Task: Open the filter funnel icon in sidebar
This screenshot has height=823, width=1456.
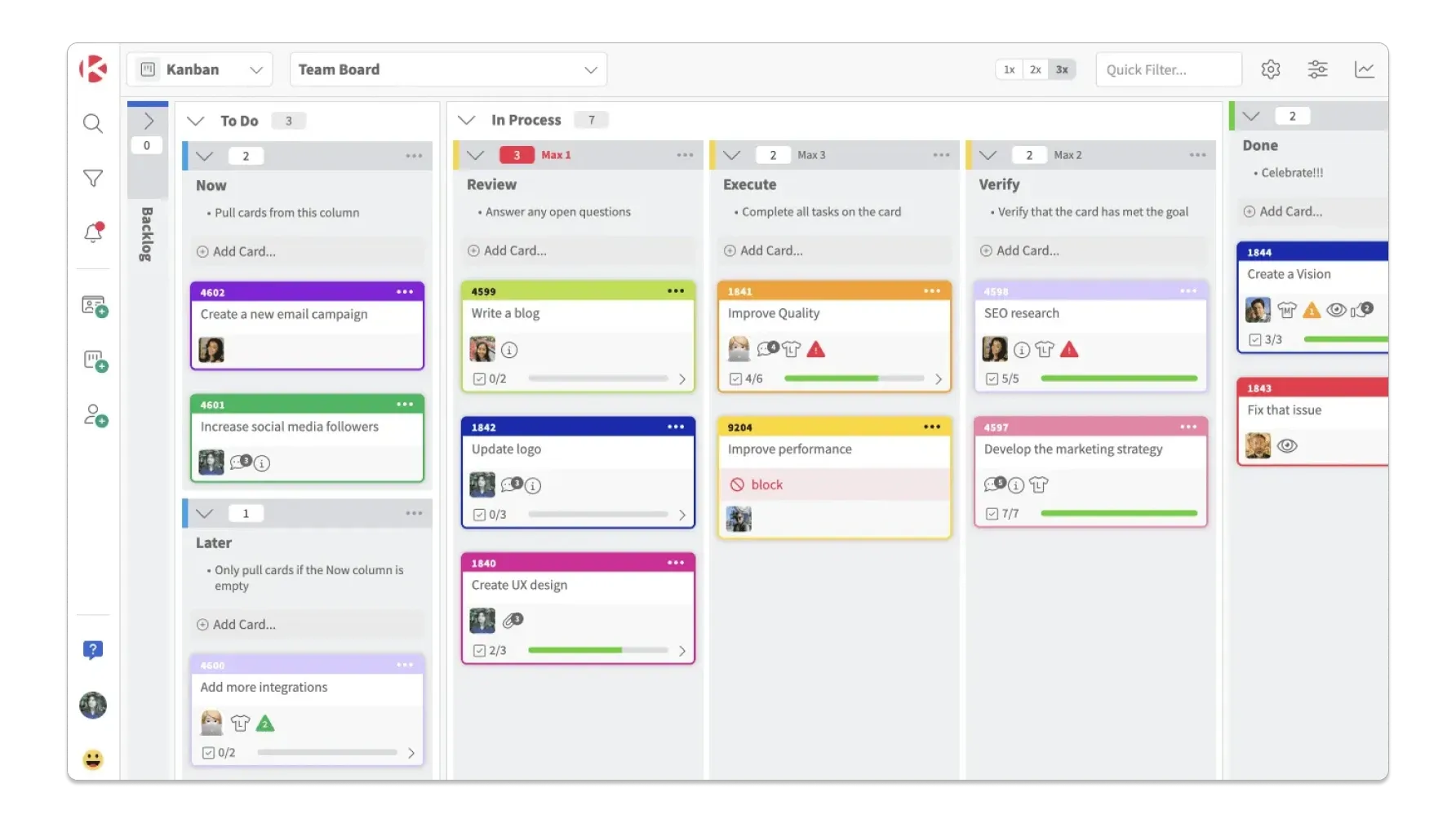Action: [93, 178]
